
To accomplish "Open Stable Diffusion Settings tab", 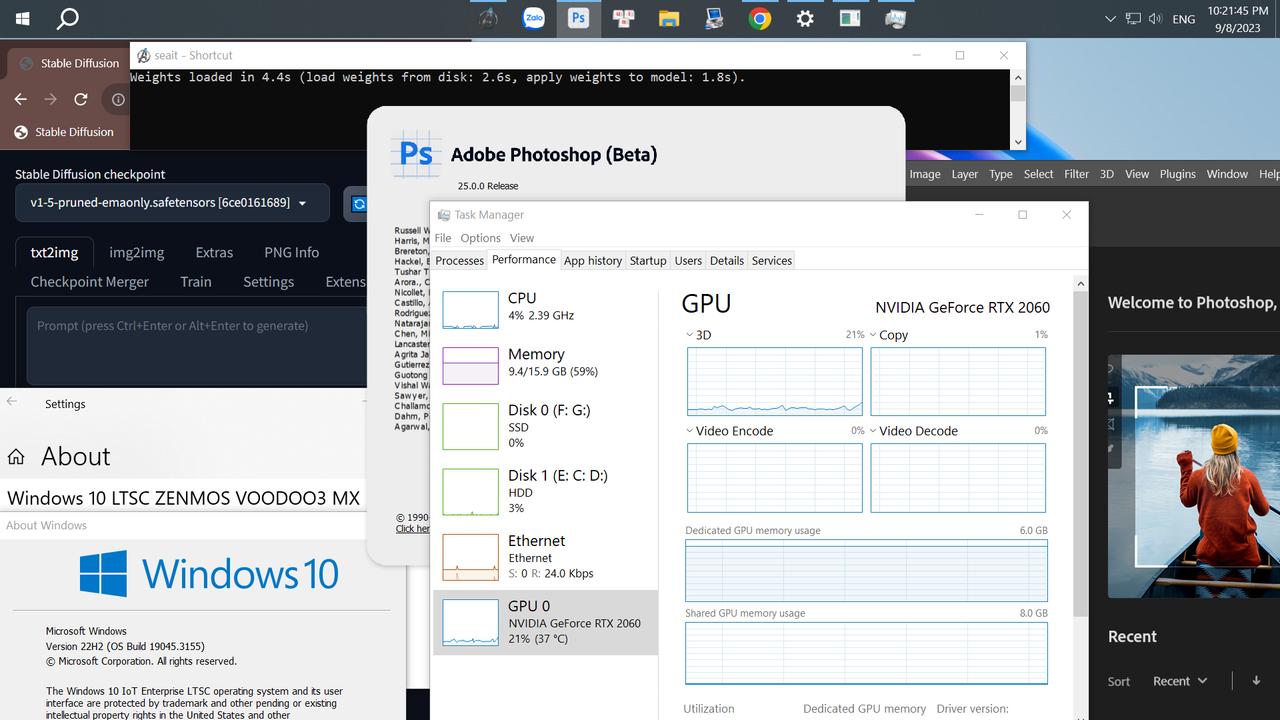I will click(x=269, y=282).
